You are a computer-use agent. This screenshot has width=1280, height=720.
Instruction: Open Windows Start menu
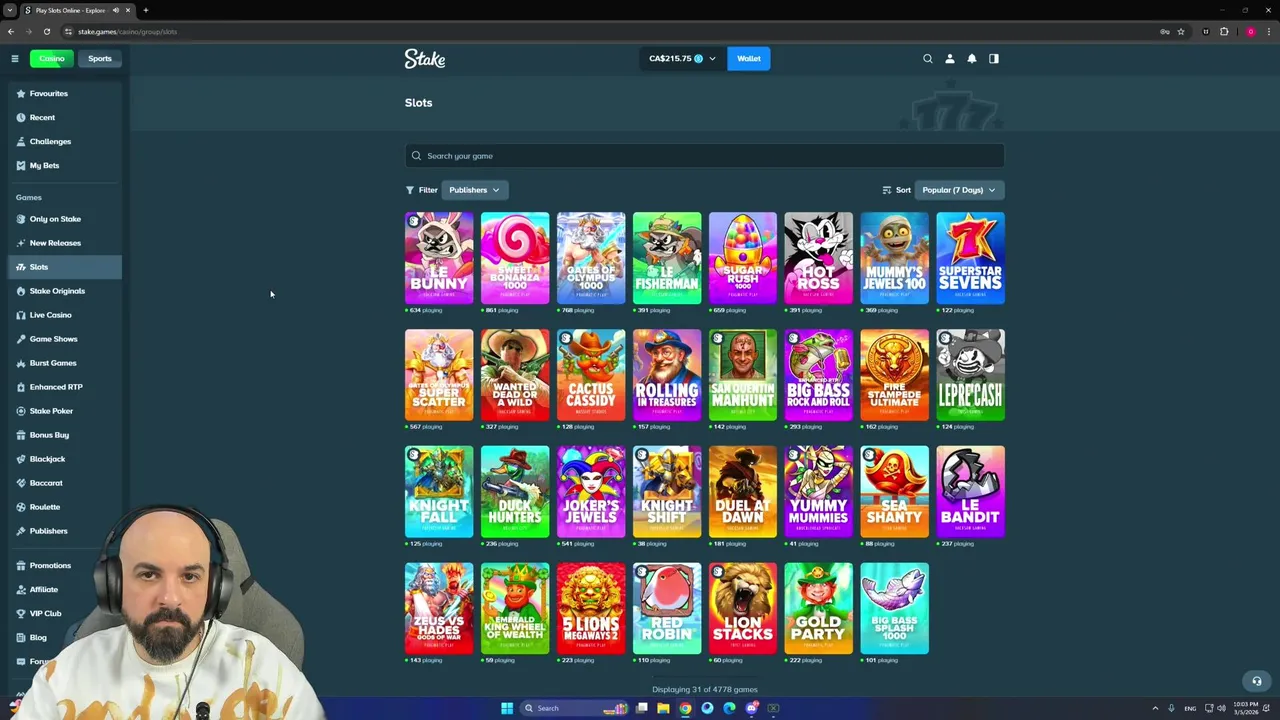click(507, 708)
